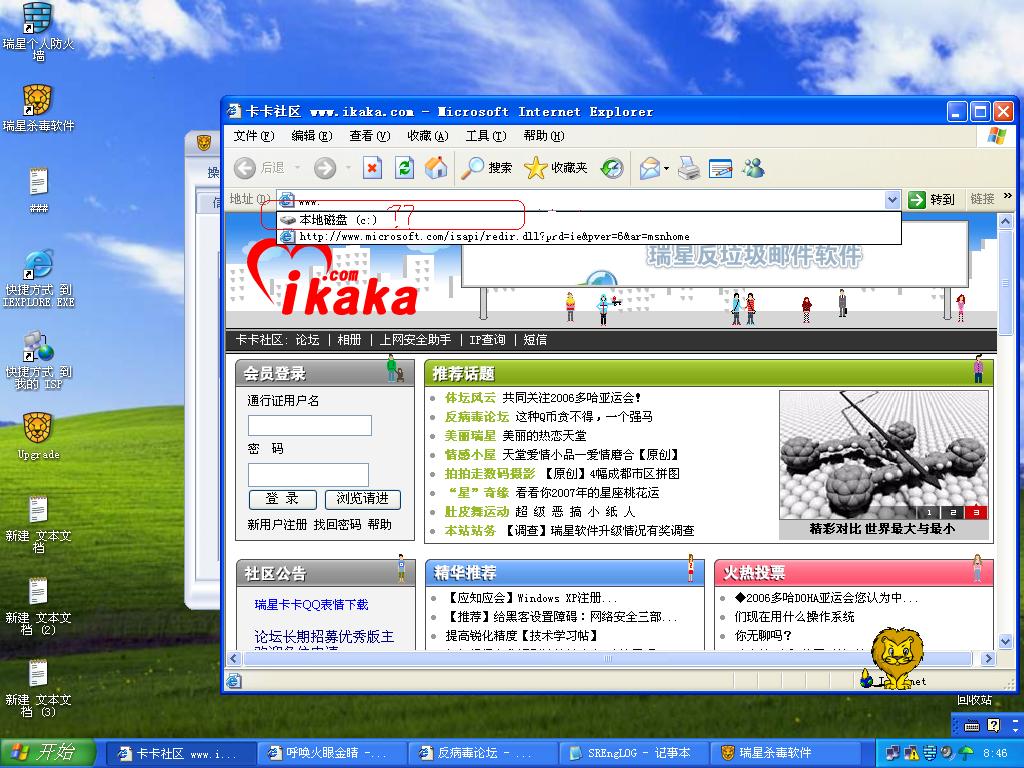Open History clock icon in toolbar
Screen dimensions: 1024x768
point(612,168)
